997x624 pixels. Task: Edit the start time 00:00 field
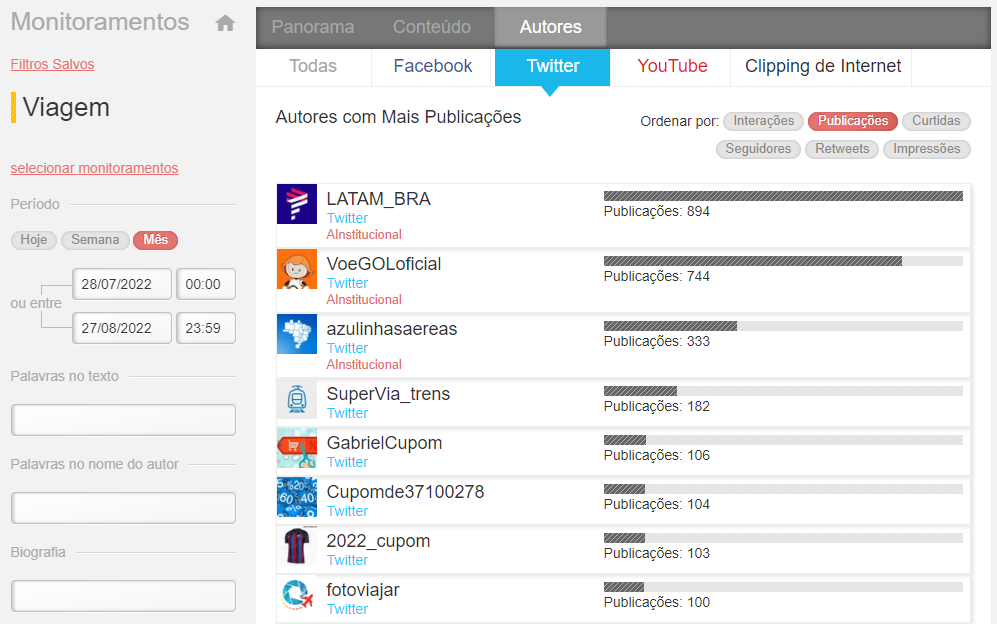(x=206, y=284)
